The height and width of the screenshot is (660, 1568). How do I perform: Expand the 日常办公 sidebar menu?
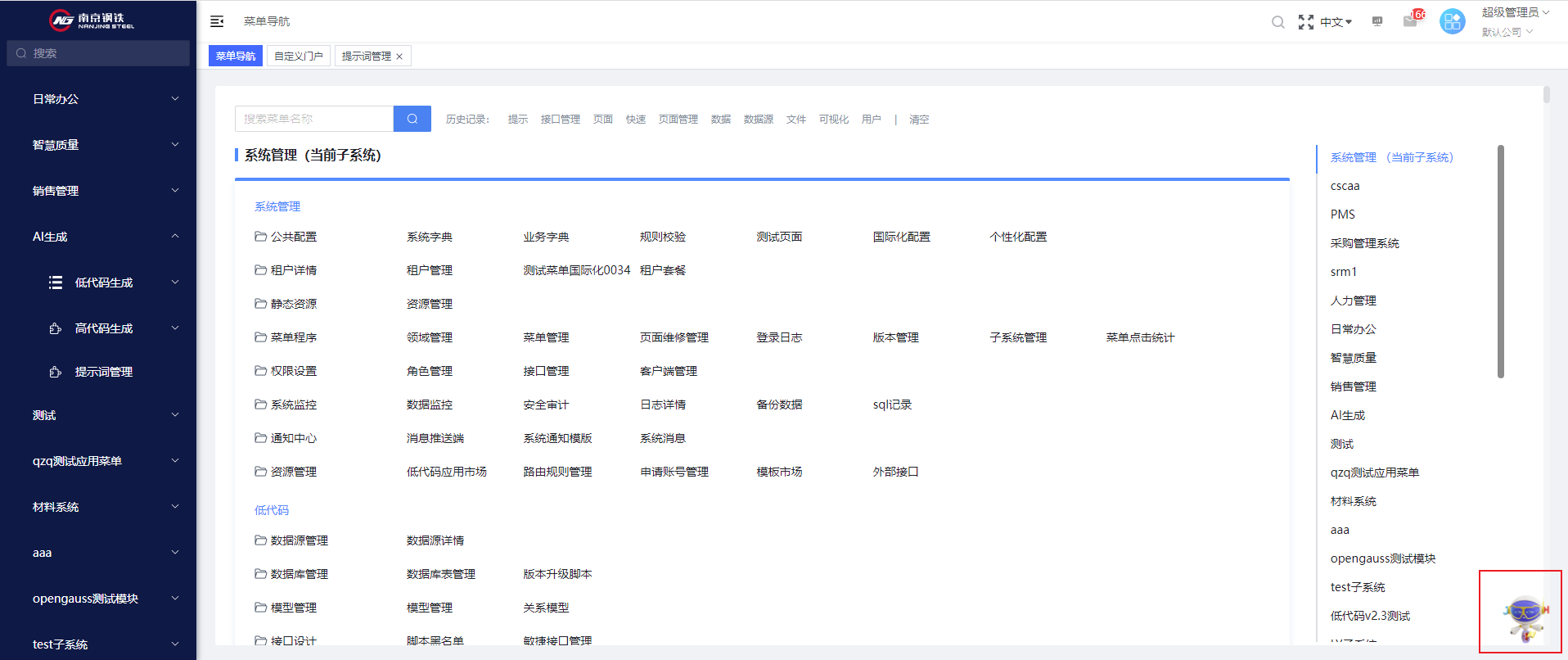click(98, 99)
